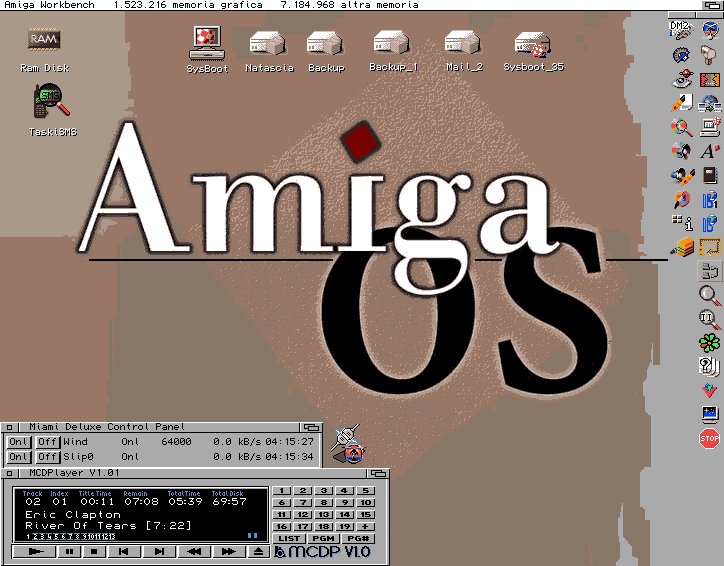Click the plain magnifying glass dock icon
724x566 pixels.
pos(709,296)
